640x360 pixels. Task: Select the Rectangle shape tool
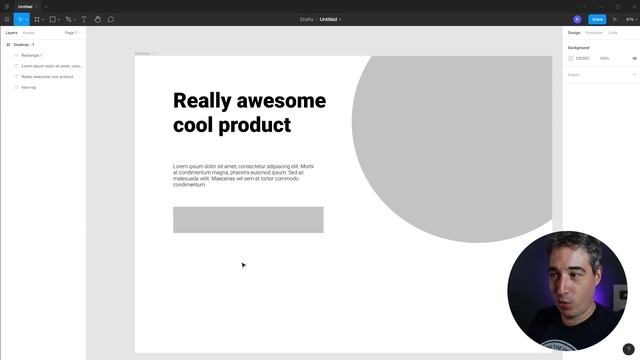click(52, 19)
